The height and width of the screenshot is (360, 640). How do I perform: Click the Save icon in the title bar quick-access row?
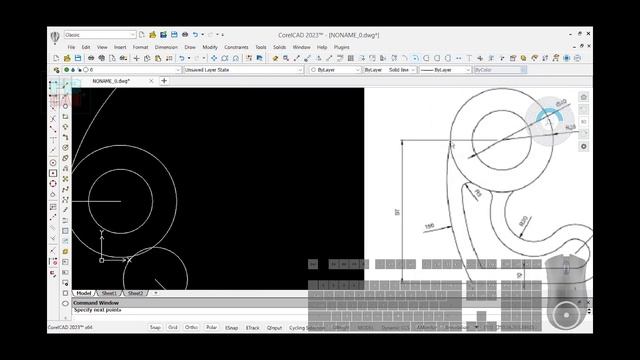tap(174, 35)
